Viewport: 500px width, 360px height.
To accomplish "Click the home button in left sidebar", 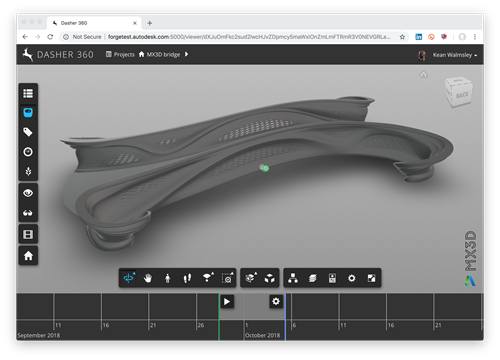I will (x=28, y=256).
